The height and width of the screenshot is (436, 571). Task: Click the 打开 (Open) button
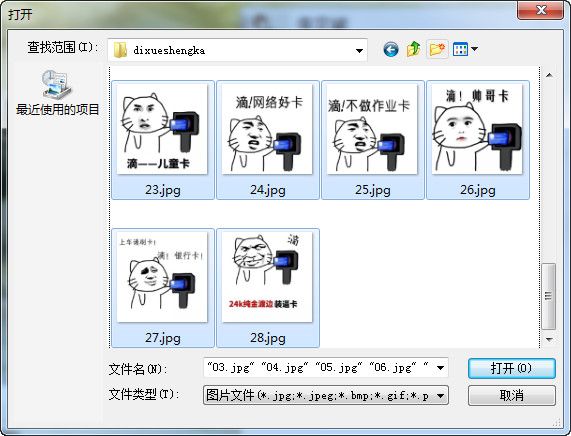[512, 368]
